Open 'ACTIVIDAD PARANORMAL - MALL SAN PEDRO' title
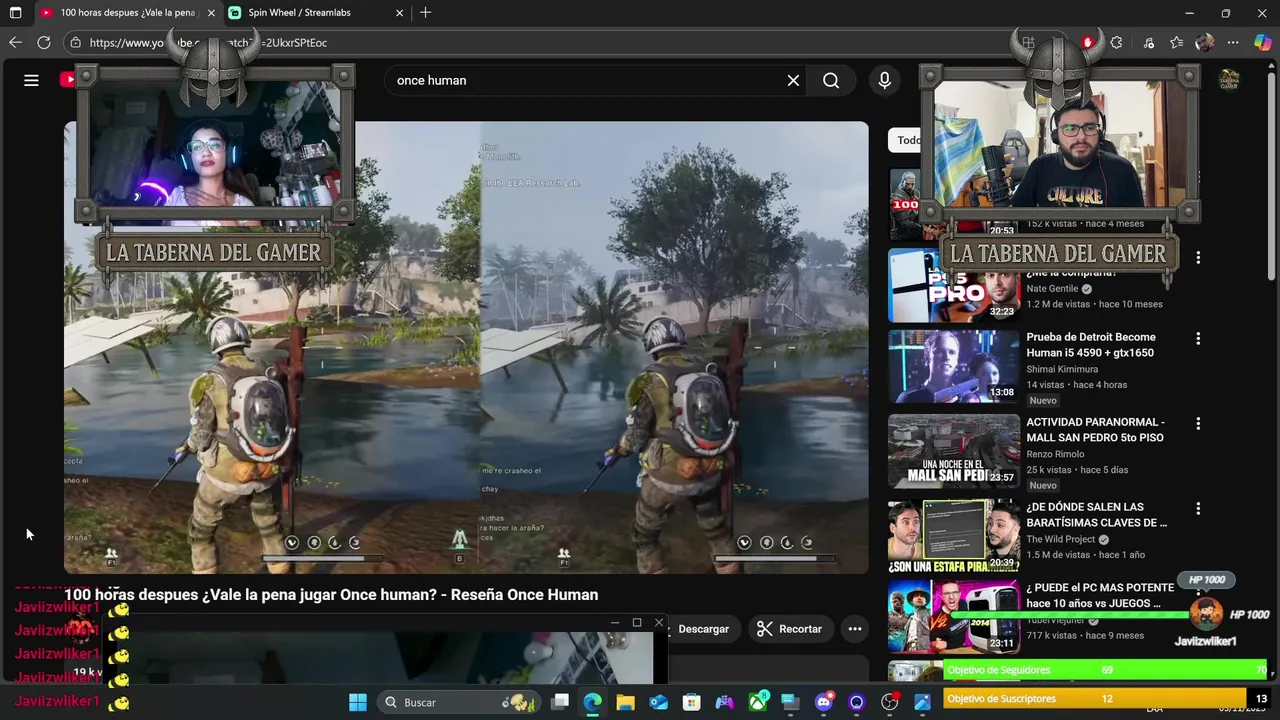This screenshot has width=1280, height=720. (x=1095, y=430)
